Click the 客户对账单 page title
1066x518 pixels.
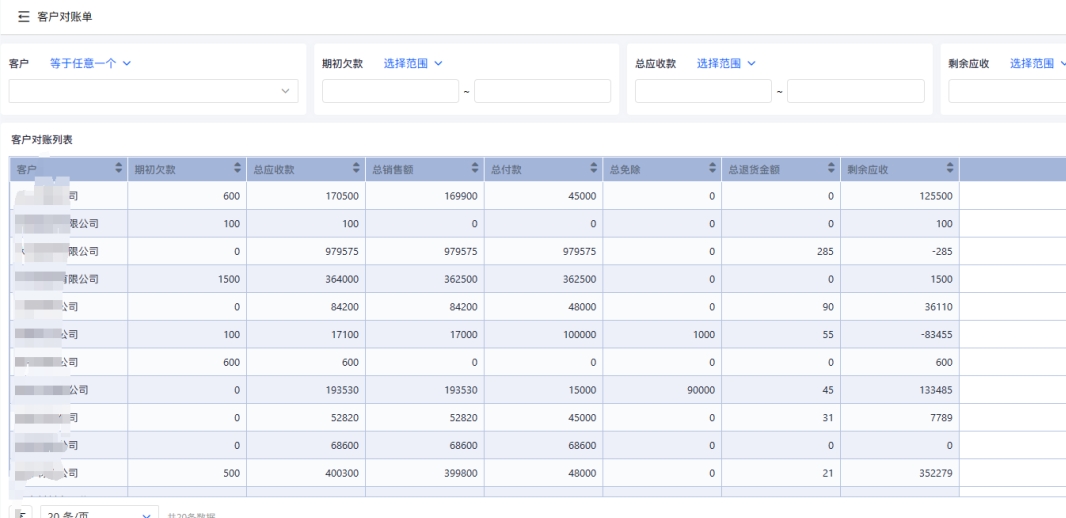65,17
